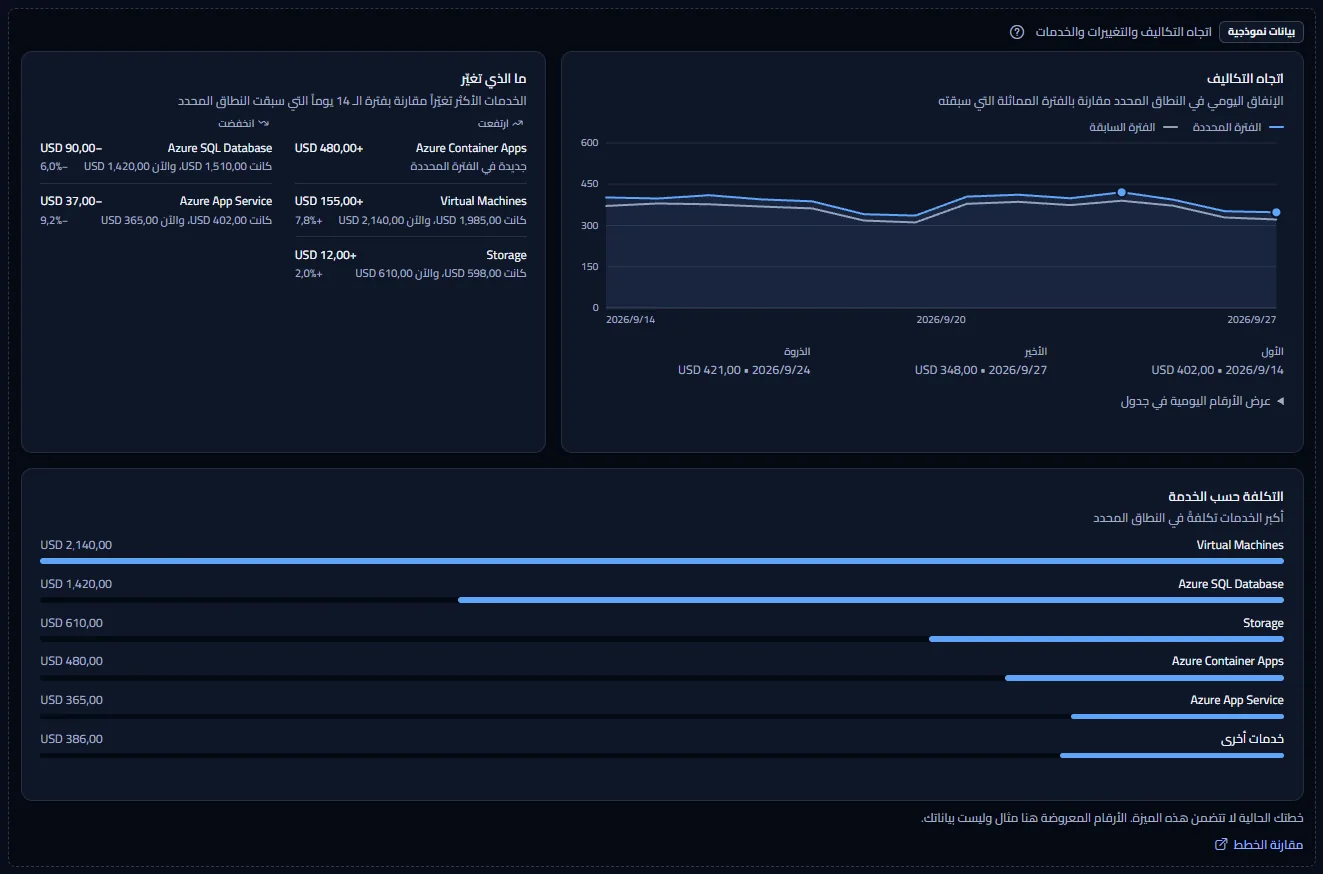Screen dimensions: 1323x874
Task: Click Azure SQL Database in the decreased list
Action: (x=220, y=148)
